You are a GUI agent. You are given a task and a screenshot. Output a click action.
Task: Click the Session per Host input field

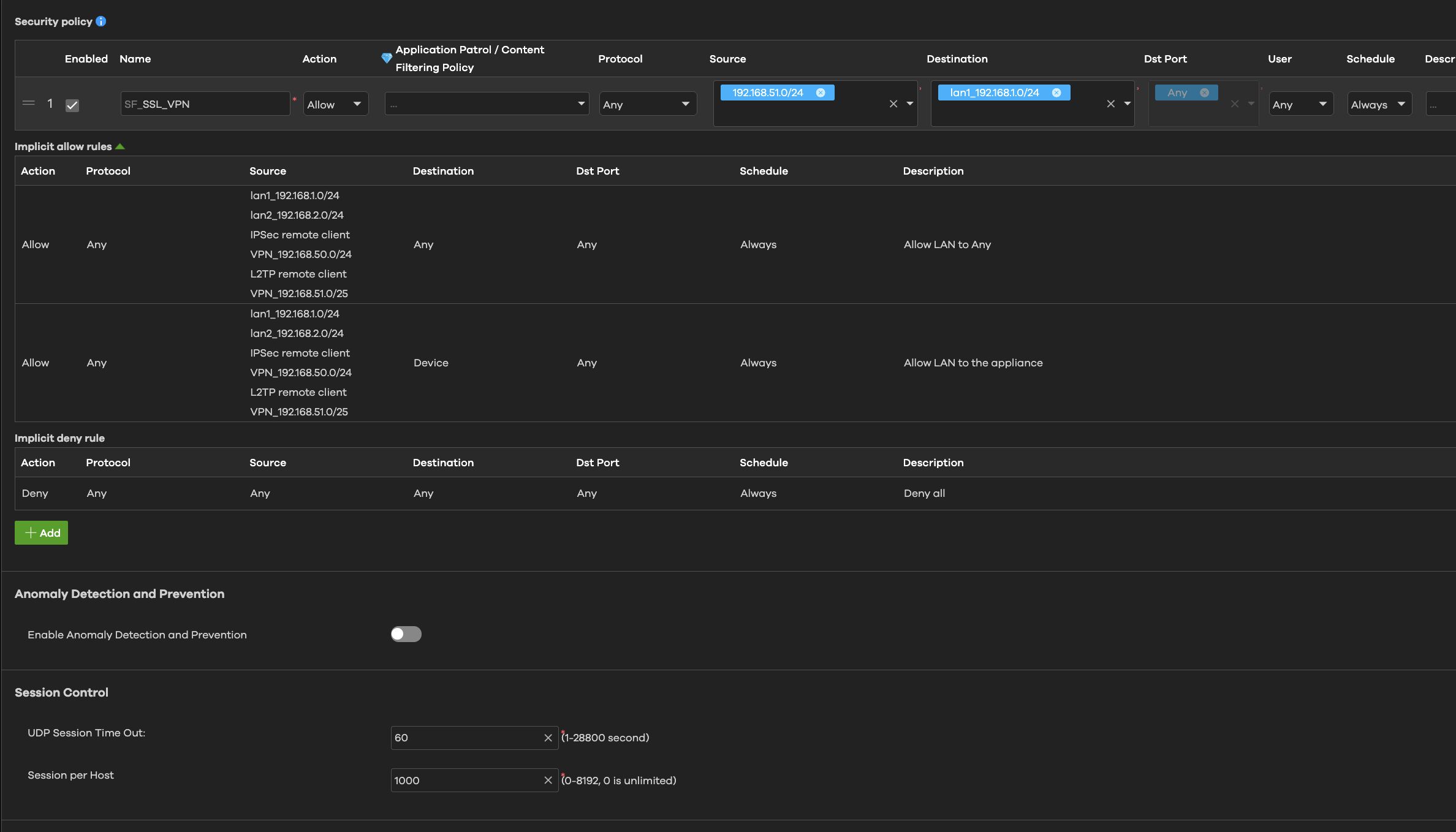coord(466,780)
